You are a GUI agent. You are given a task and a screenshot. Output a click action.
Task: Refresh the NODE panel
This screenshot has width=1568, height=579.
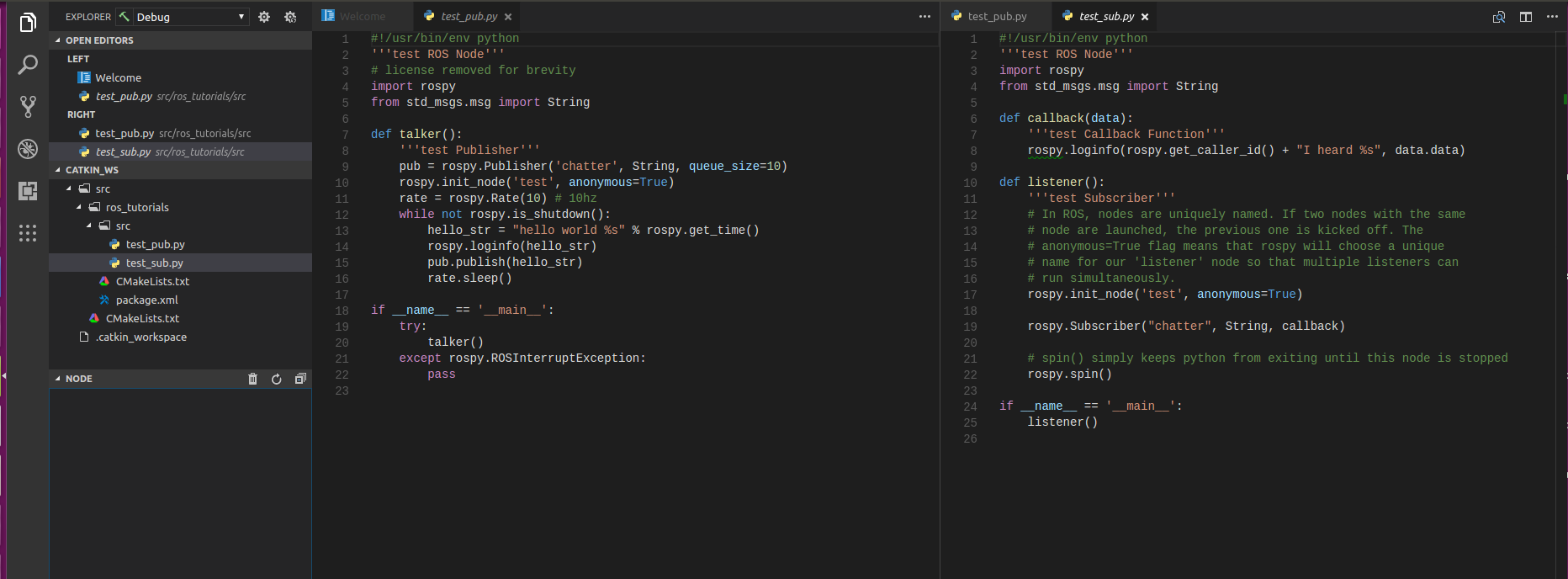click(x=276, y=379)
